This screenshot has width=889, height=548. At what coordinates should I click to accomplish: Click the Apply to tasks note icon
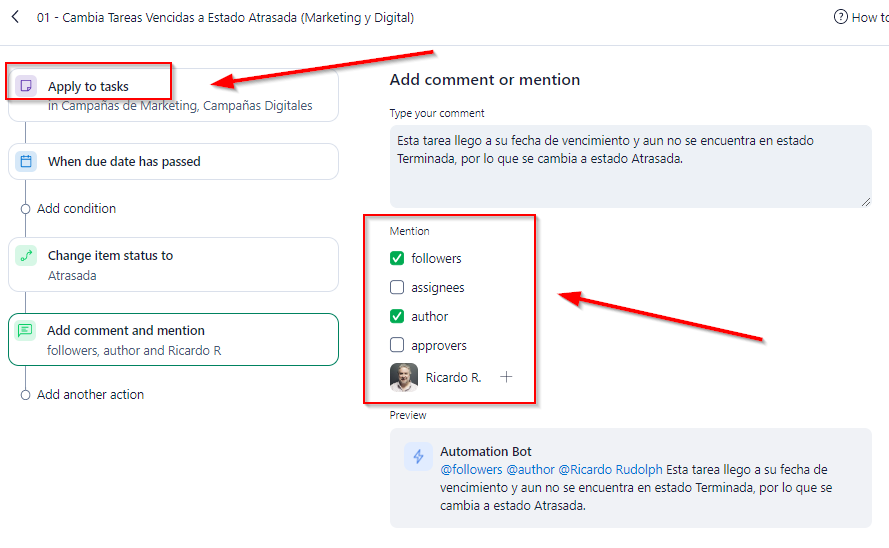26,86
